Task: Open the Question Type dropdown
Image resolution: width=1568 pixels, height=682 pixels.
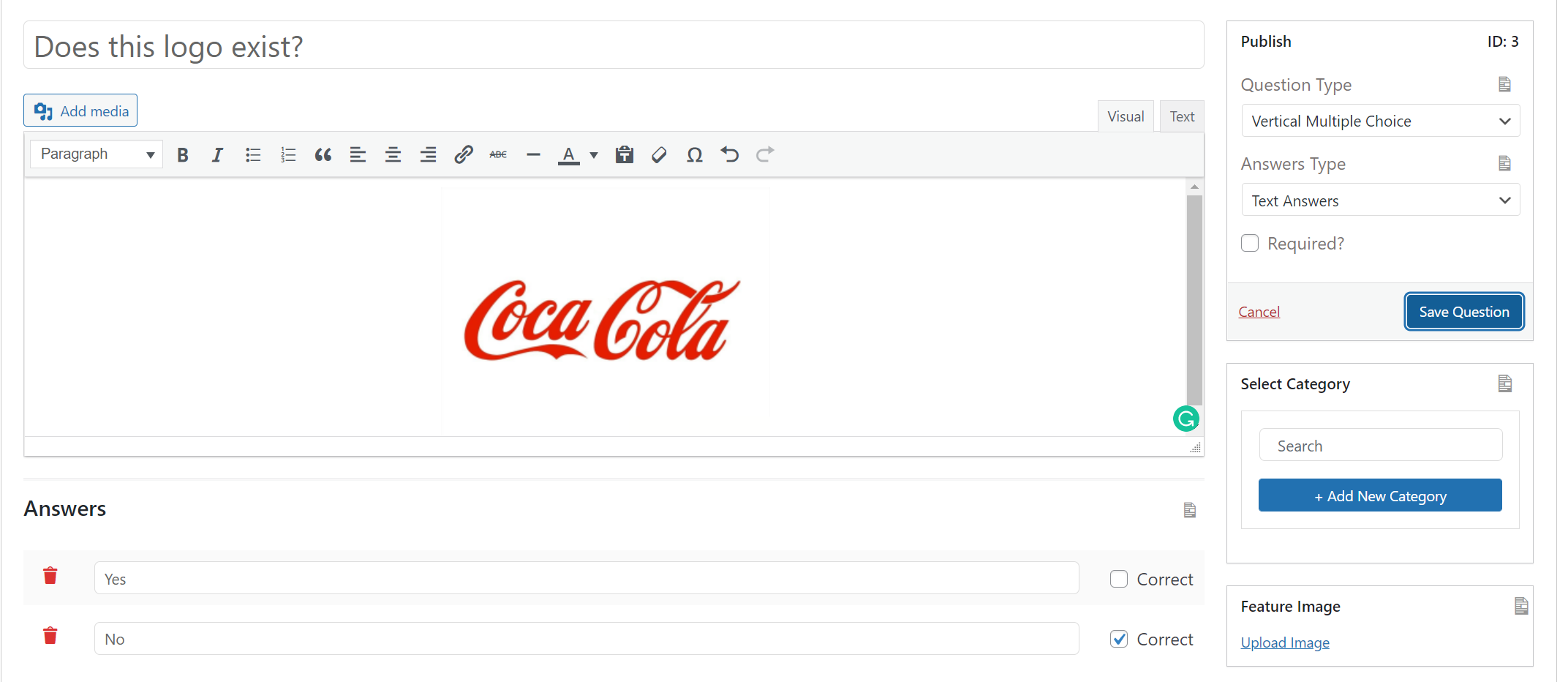Action: point(1381,121)
